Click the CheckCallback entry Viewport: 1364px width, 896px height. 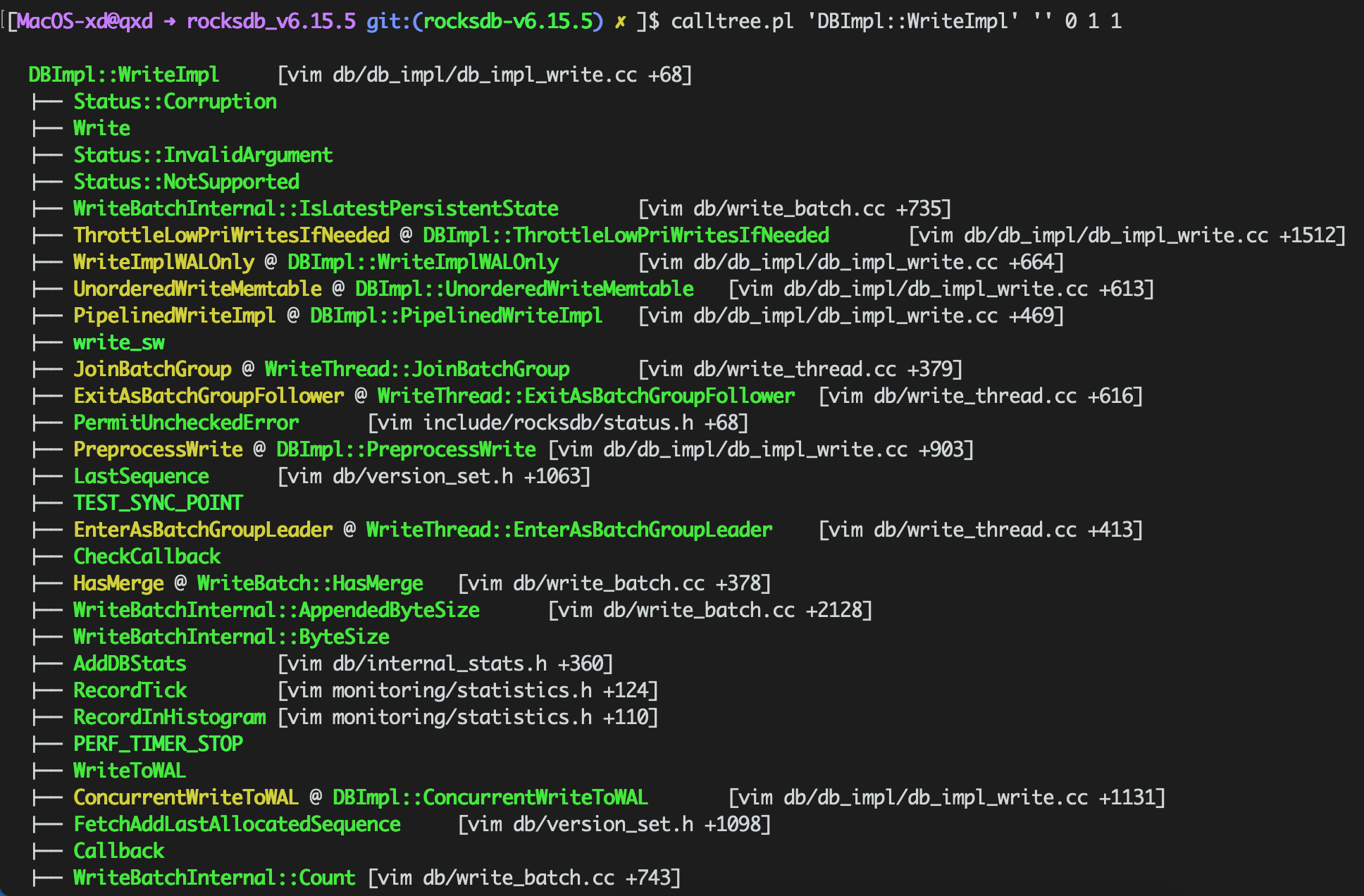tap(147, 556)
